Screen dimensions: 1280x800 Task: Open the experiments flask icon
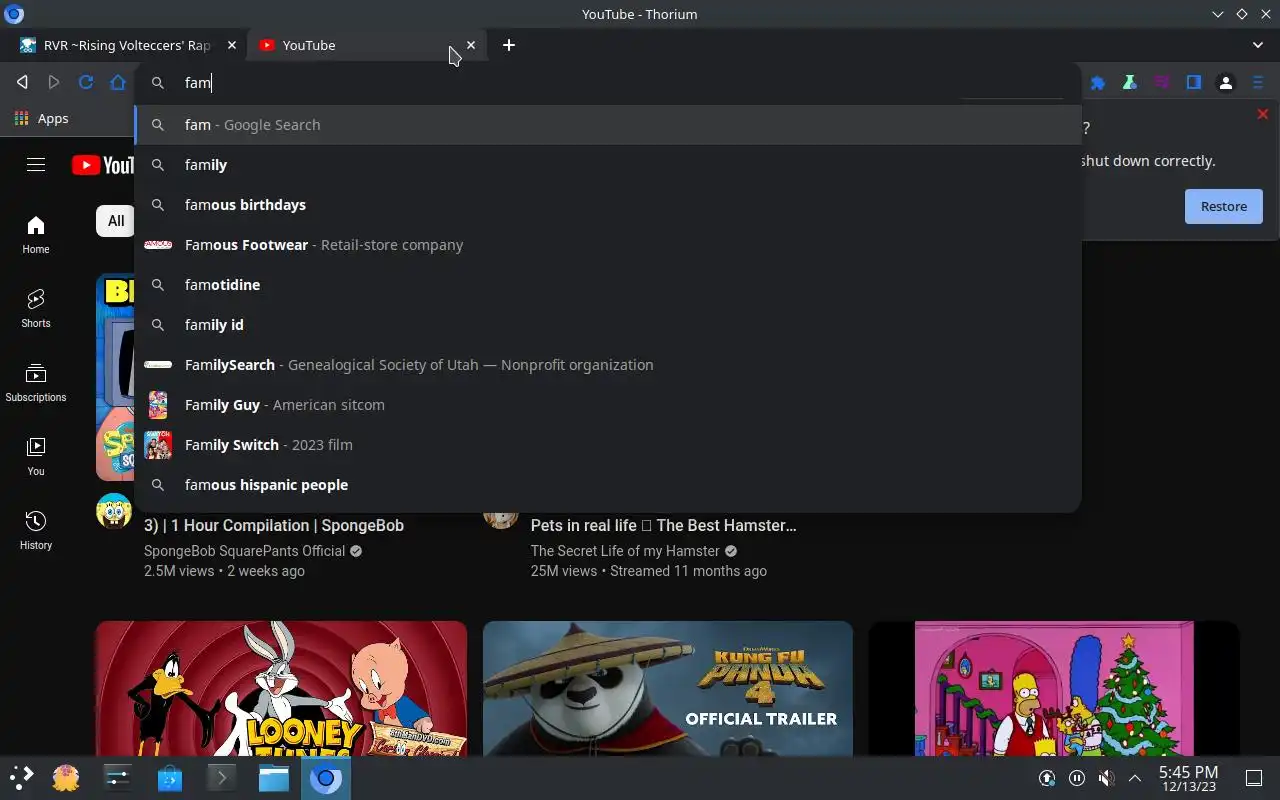[1130, 83]
